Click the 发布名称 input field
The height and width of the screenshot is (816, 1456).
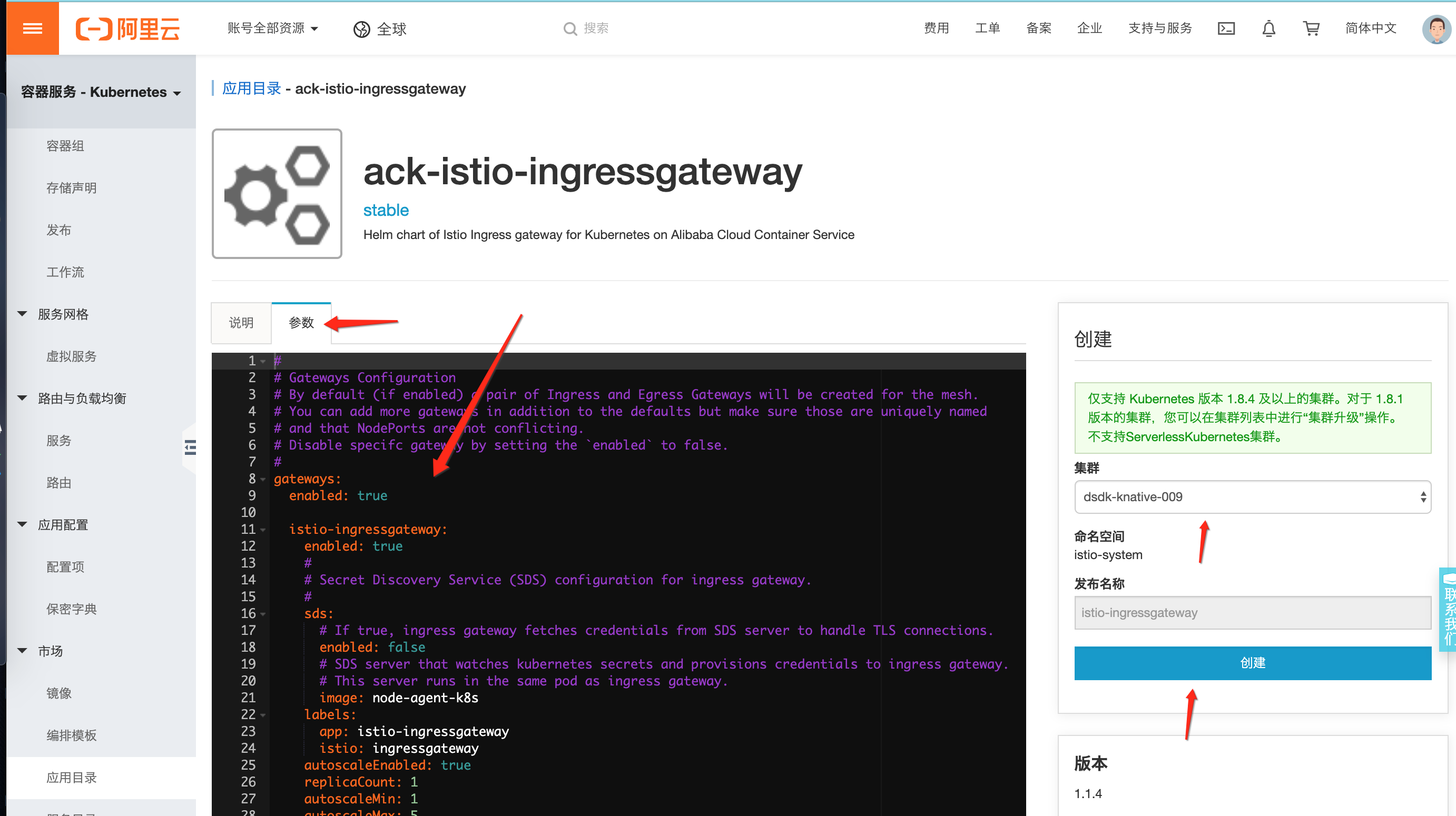point(1252,613)
